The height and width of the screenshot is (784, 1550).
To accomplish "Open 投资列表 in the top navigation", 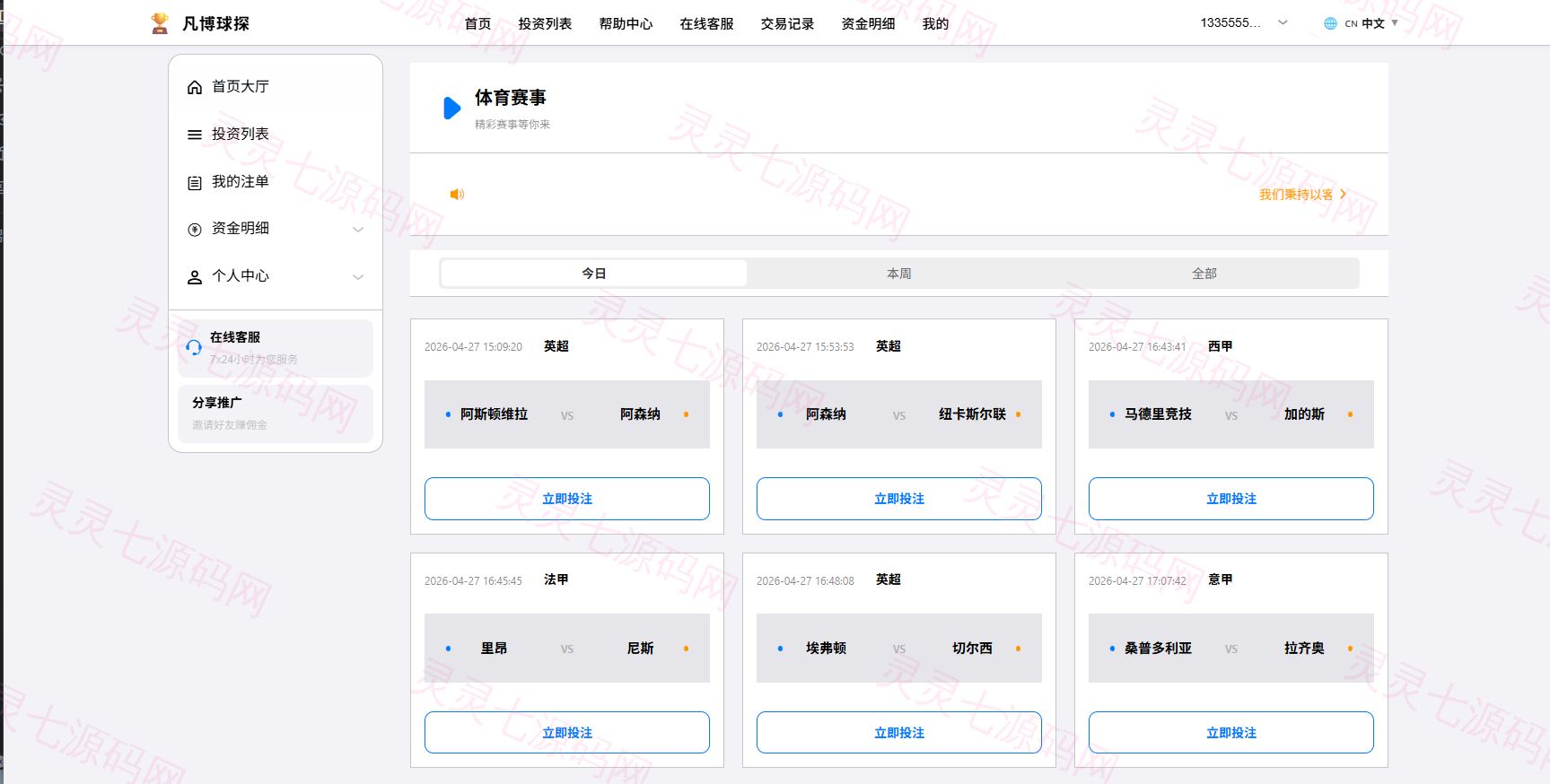I will [x=545, y=23].
